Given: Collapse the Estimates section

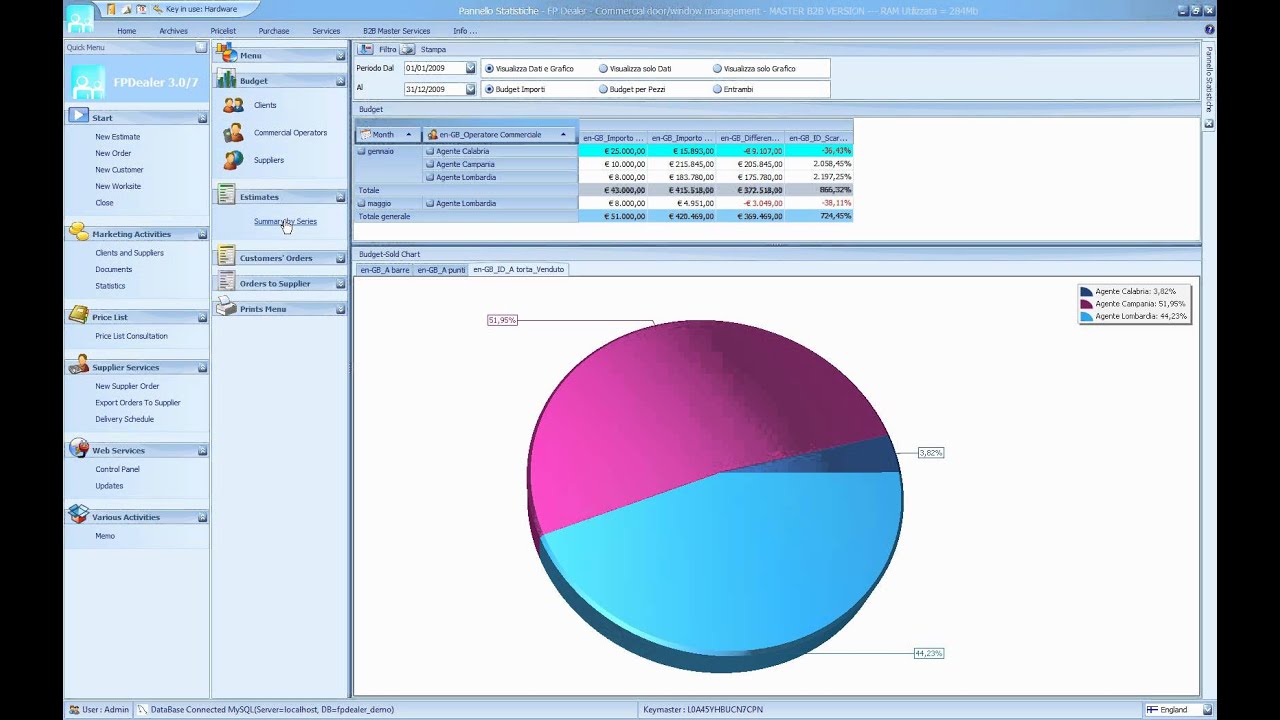Looking at the screenshot, I should point(340,197).
